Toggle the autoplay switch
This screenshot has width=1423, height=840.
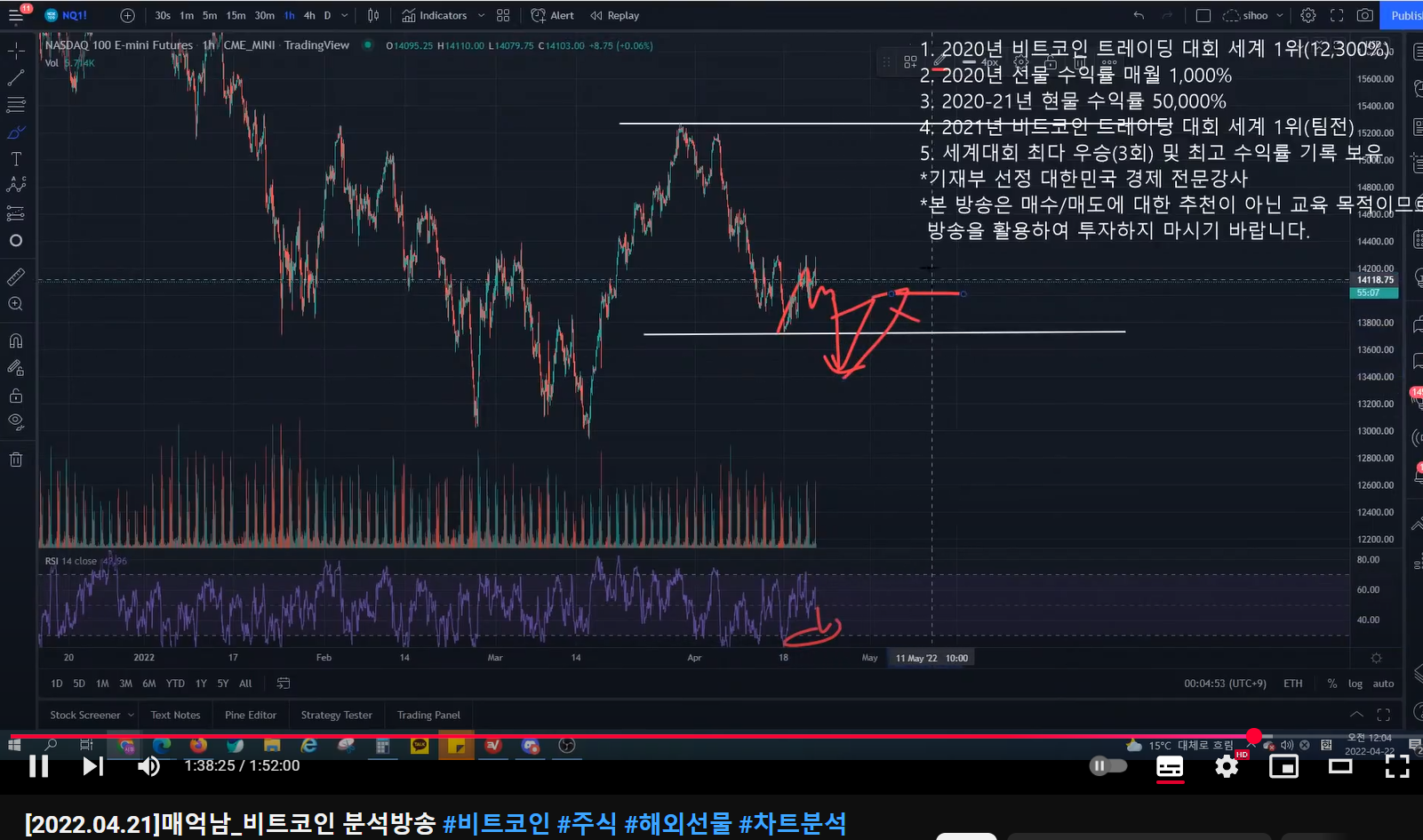coord(1107,766)
